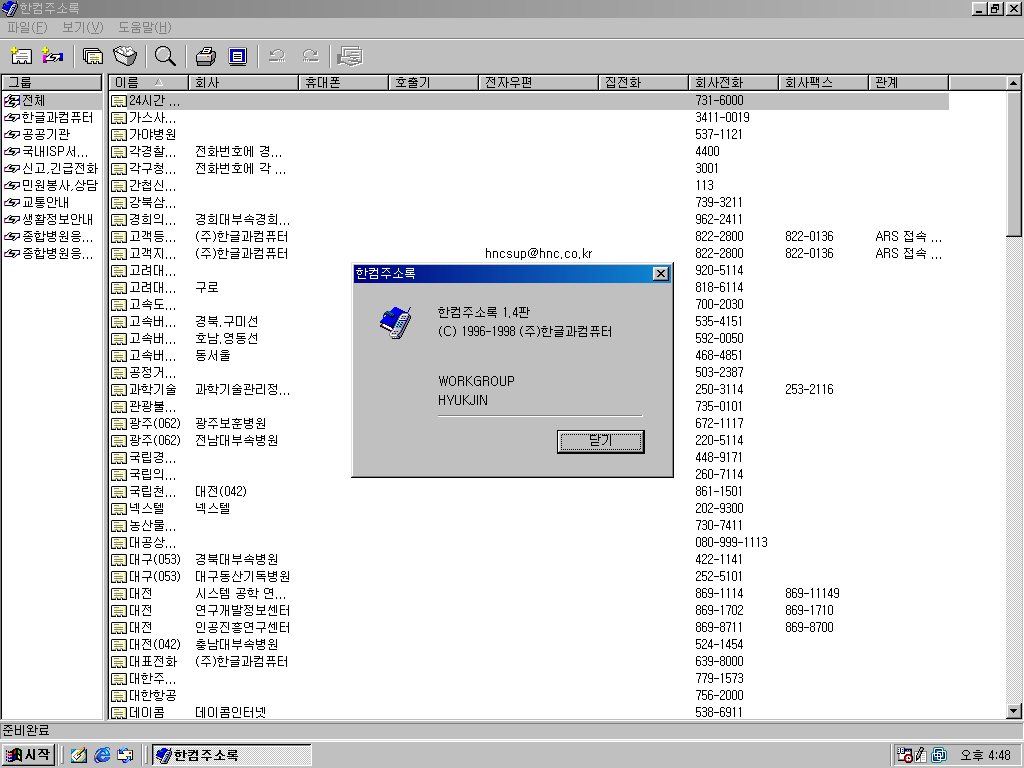Click the vertical scrollbar thumb

pos(1014,164)
